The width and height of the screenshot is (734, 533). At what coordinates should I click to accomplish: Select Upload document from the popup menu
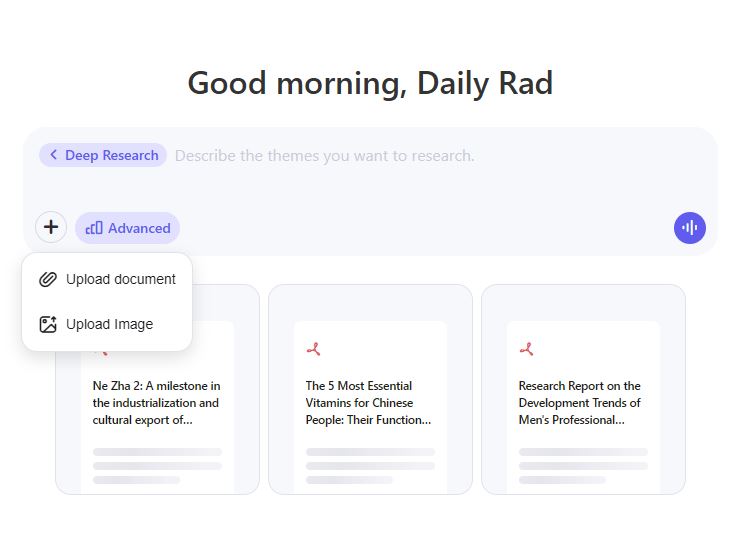click(120, 279)
